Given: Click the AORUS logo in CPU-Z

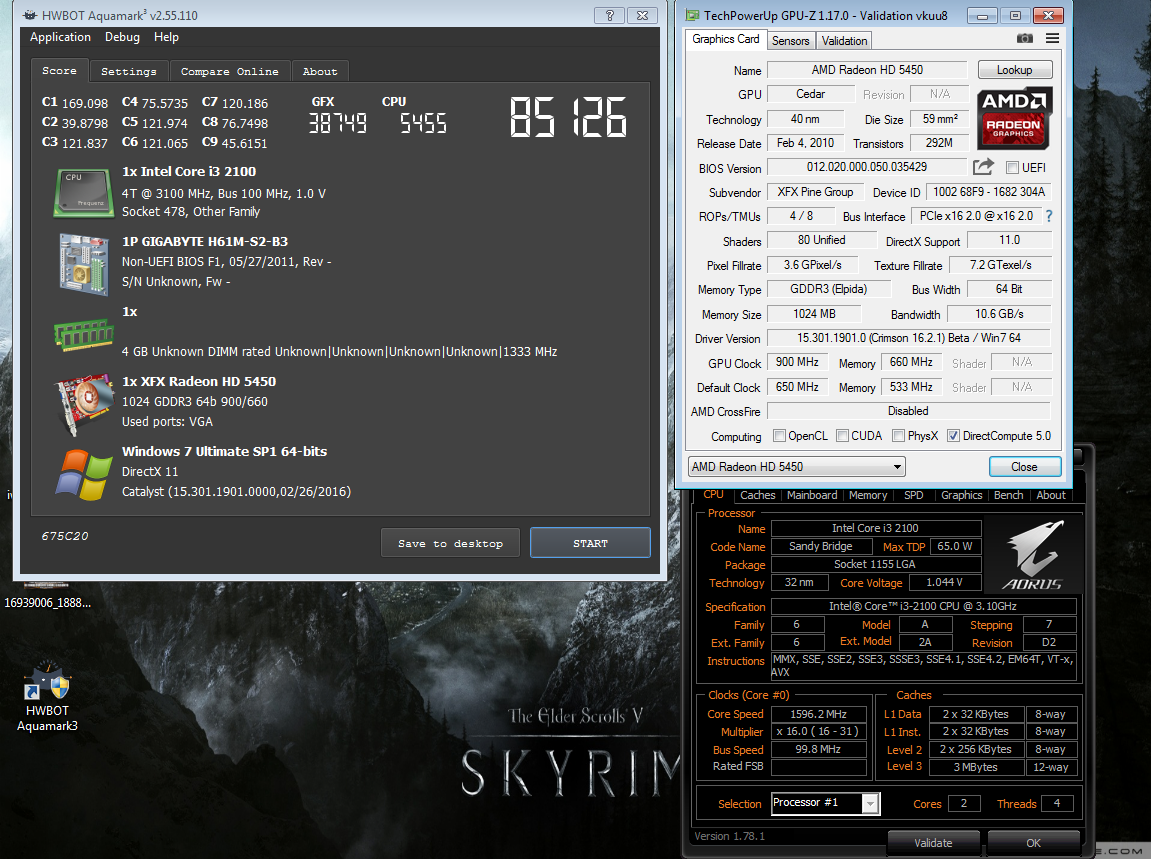Looking at the screenshot, I should point(1032,556).
